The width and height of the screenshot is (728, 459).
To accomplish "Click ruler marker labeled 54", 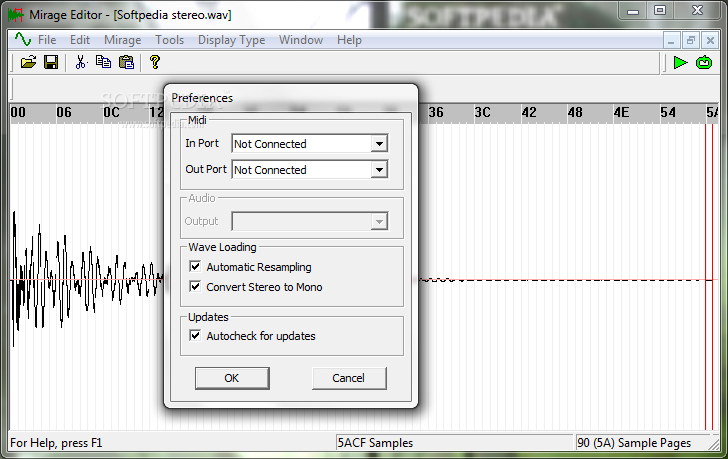I will click(668, 112).
